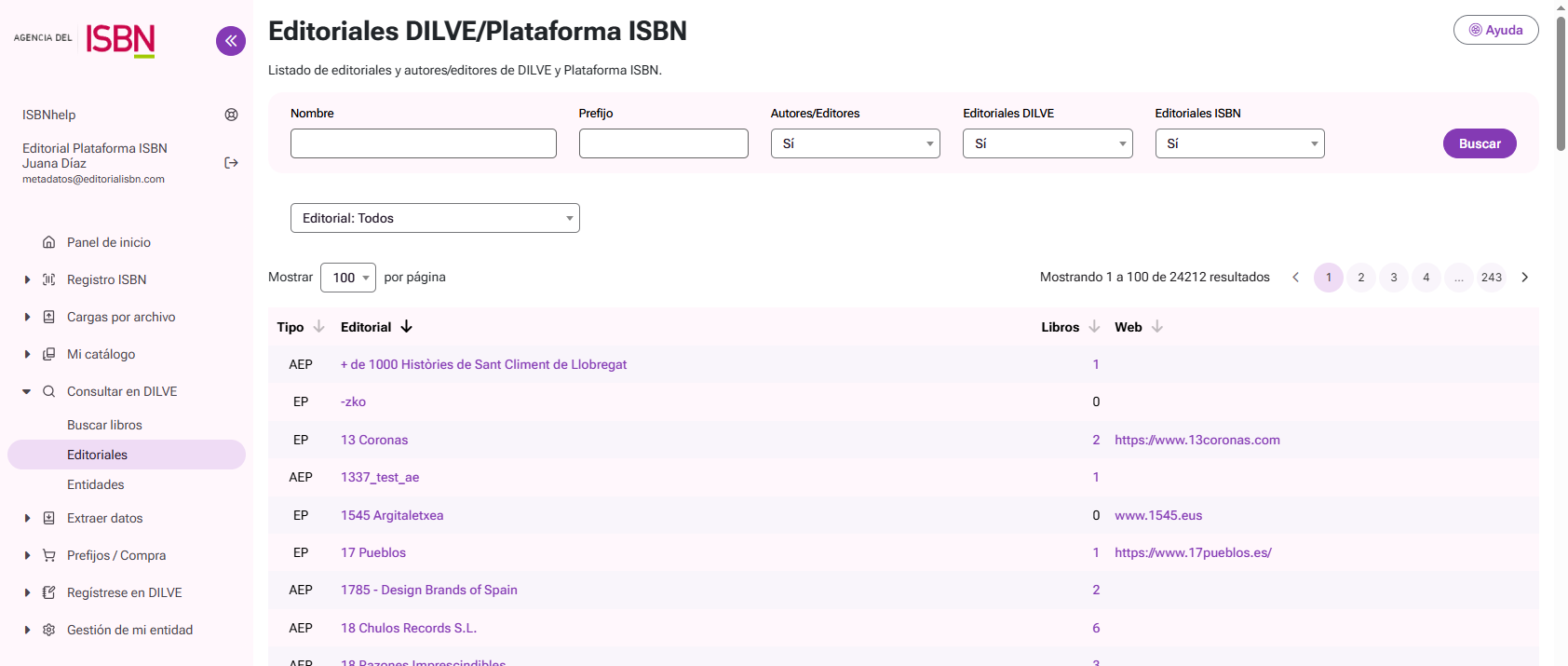Go to results page 3
This screenshot has width=1568, height=666.
tap(1394, 278)
